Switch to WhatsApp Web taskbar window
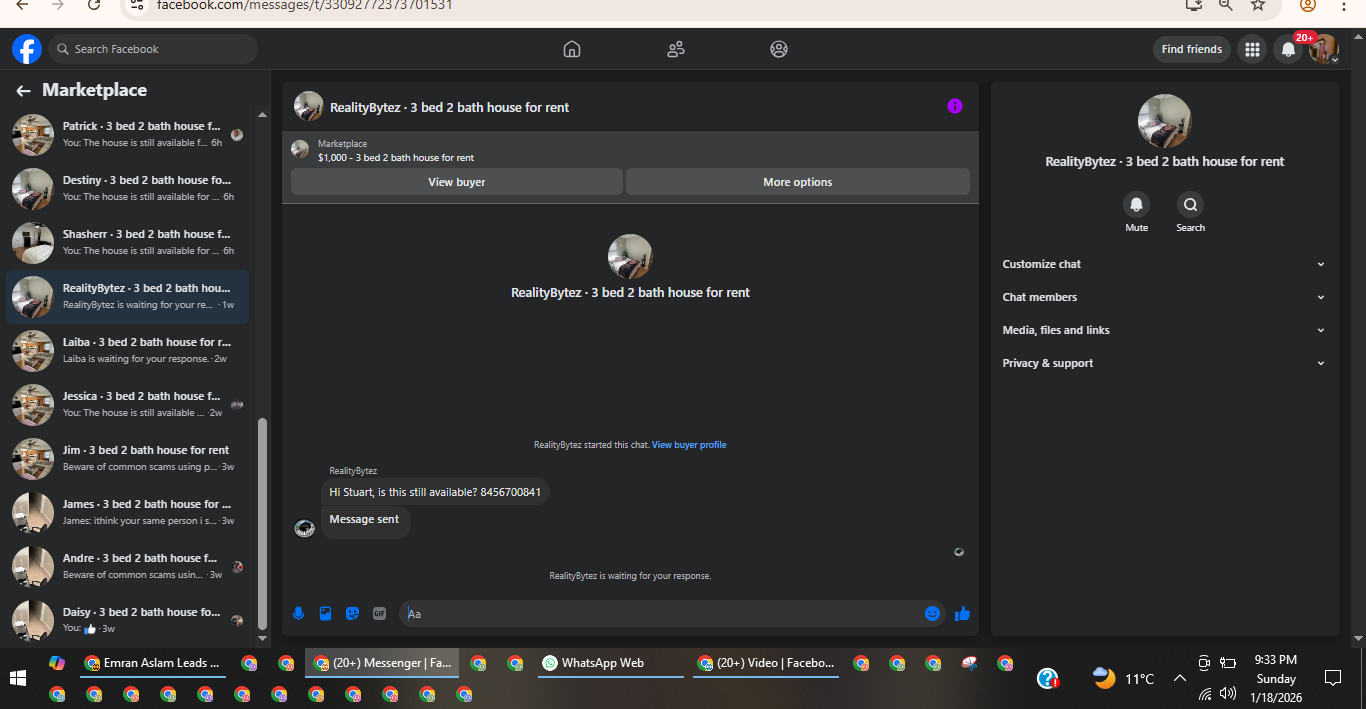Viewport: 1366px width, 709px height. pos(611,663)
